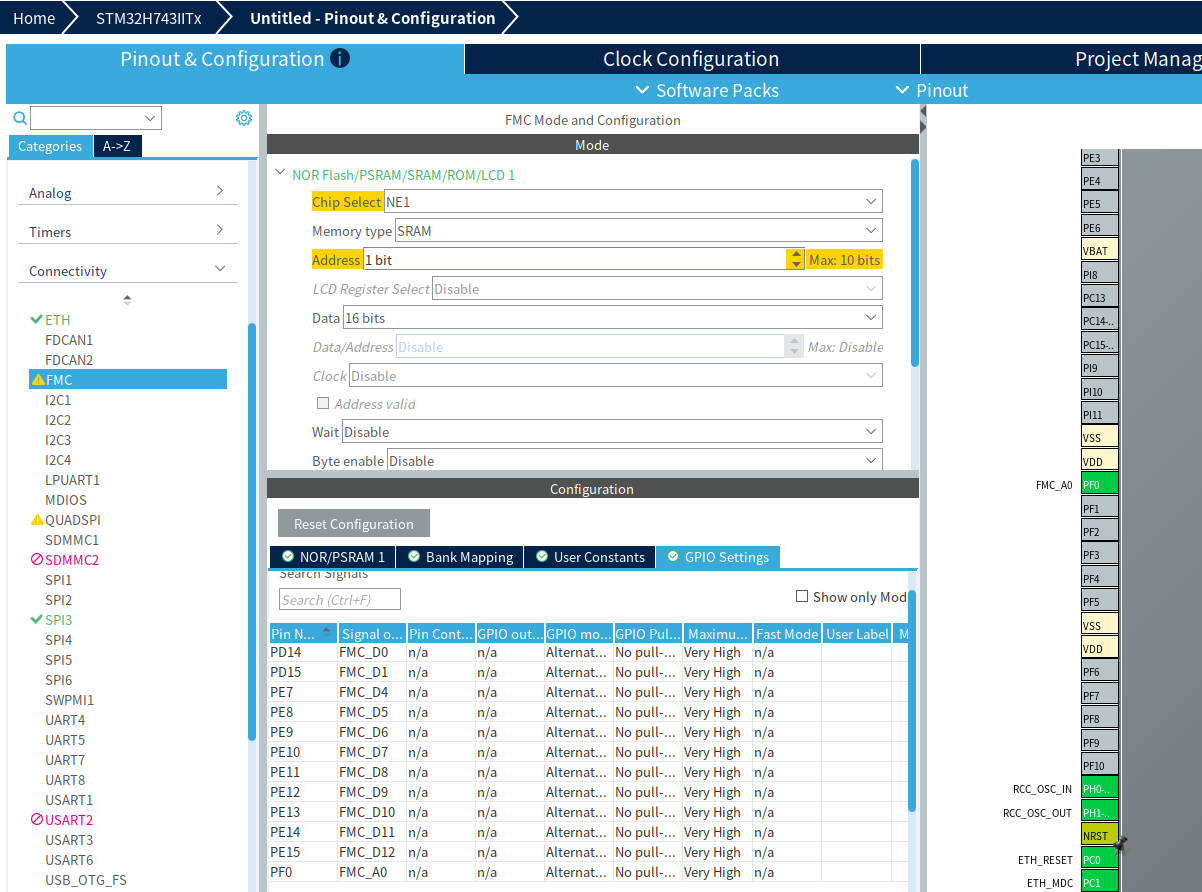This screenshot has height=892, width=1202.
Task: Go to Home in the breadcrumb
Action: (x=34, y=18)
